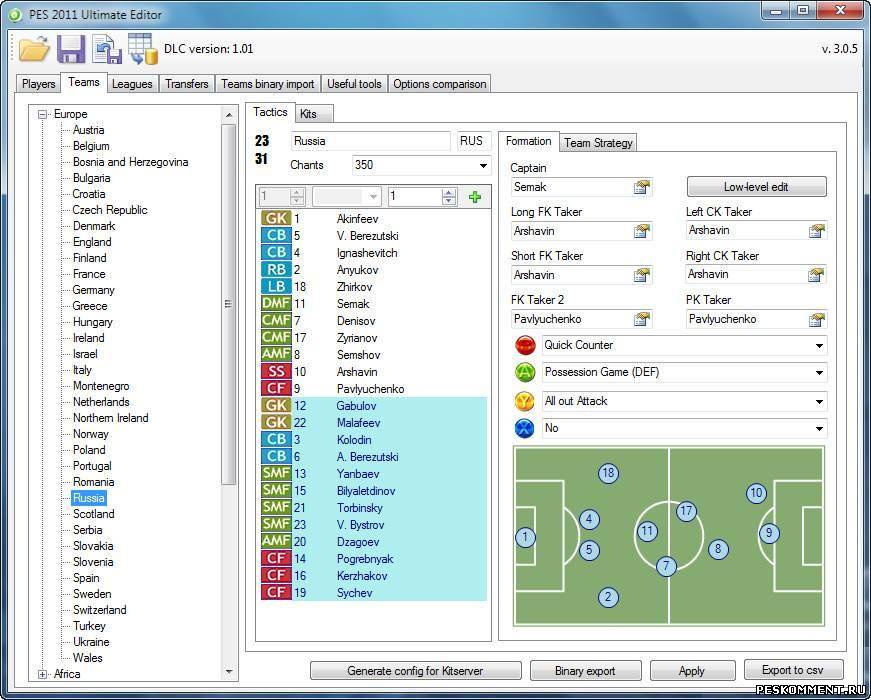
Task: Select player marker 2 on the pitch
Action: coord(608,597)
